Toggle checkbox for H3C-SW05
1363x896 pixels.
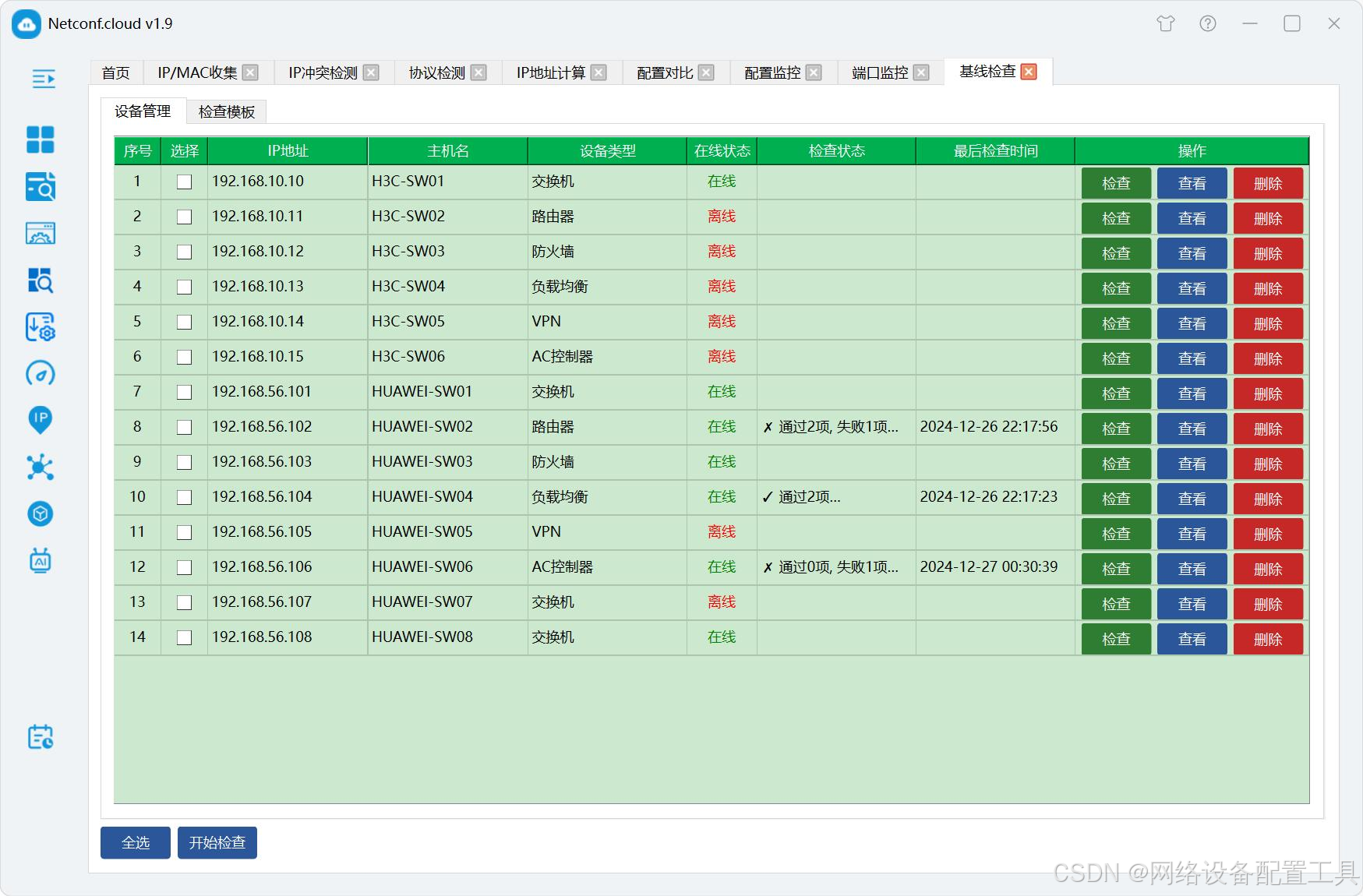pos(184,322)
